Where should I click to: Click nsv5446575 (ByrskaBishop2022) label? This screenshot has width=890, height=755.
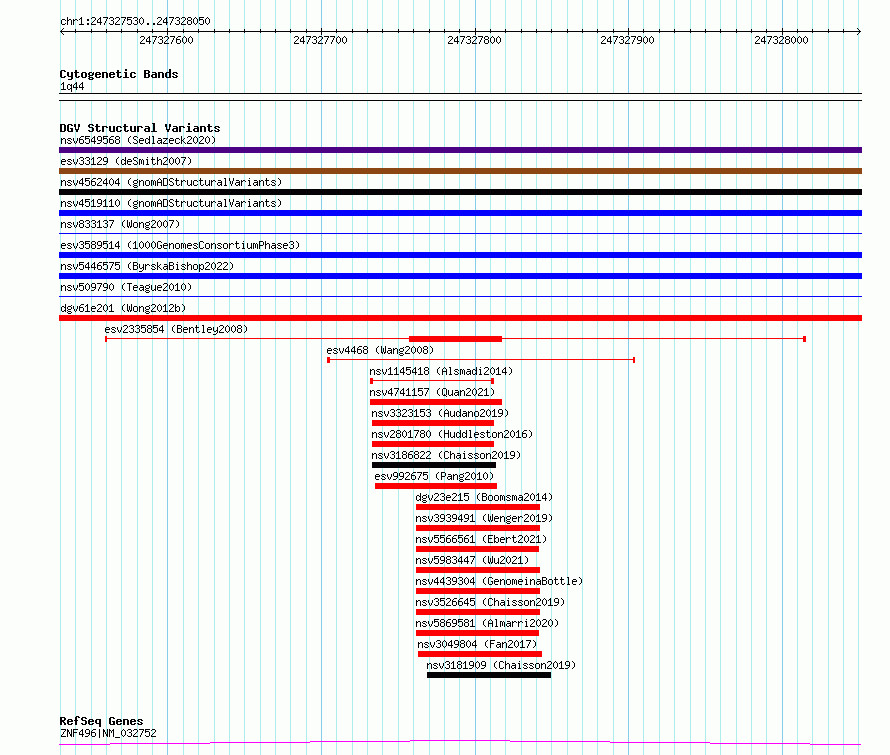click(147, 266)
